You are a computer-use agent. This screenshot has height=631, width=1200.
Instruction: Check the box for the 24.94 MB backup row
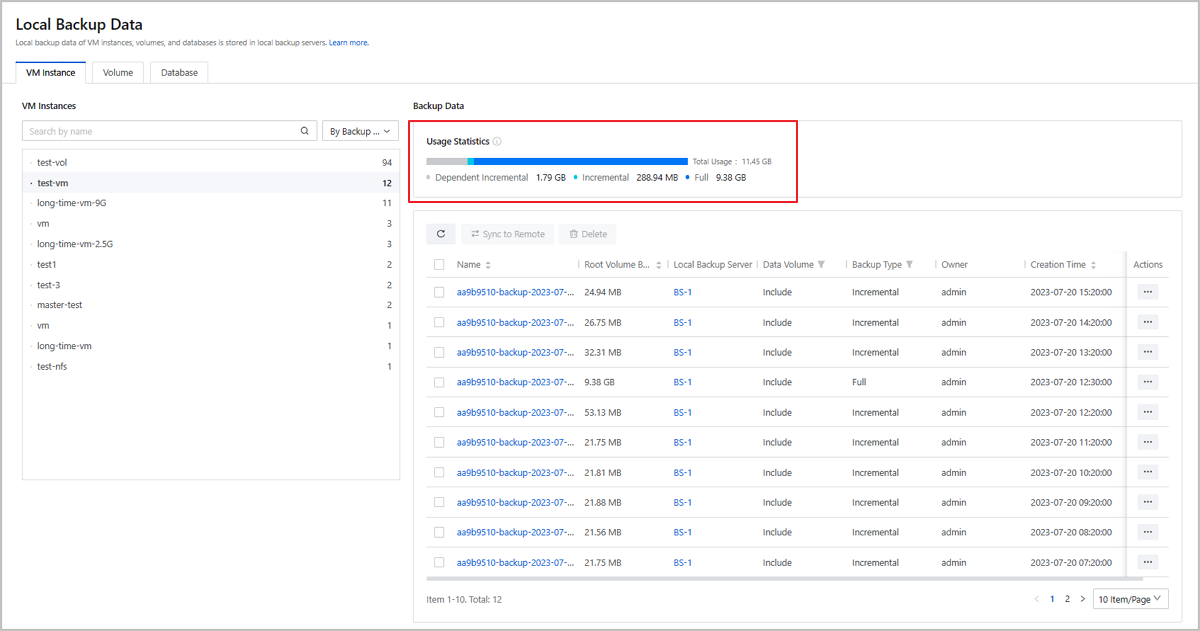[x=439, y=292]
